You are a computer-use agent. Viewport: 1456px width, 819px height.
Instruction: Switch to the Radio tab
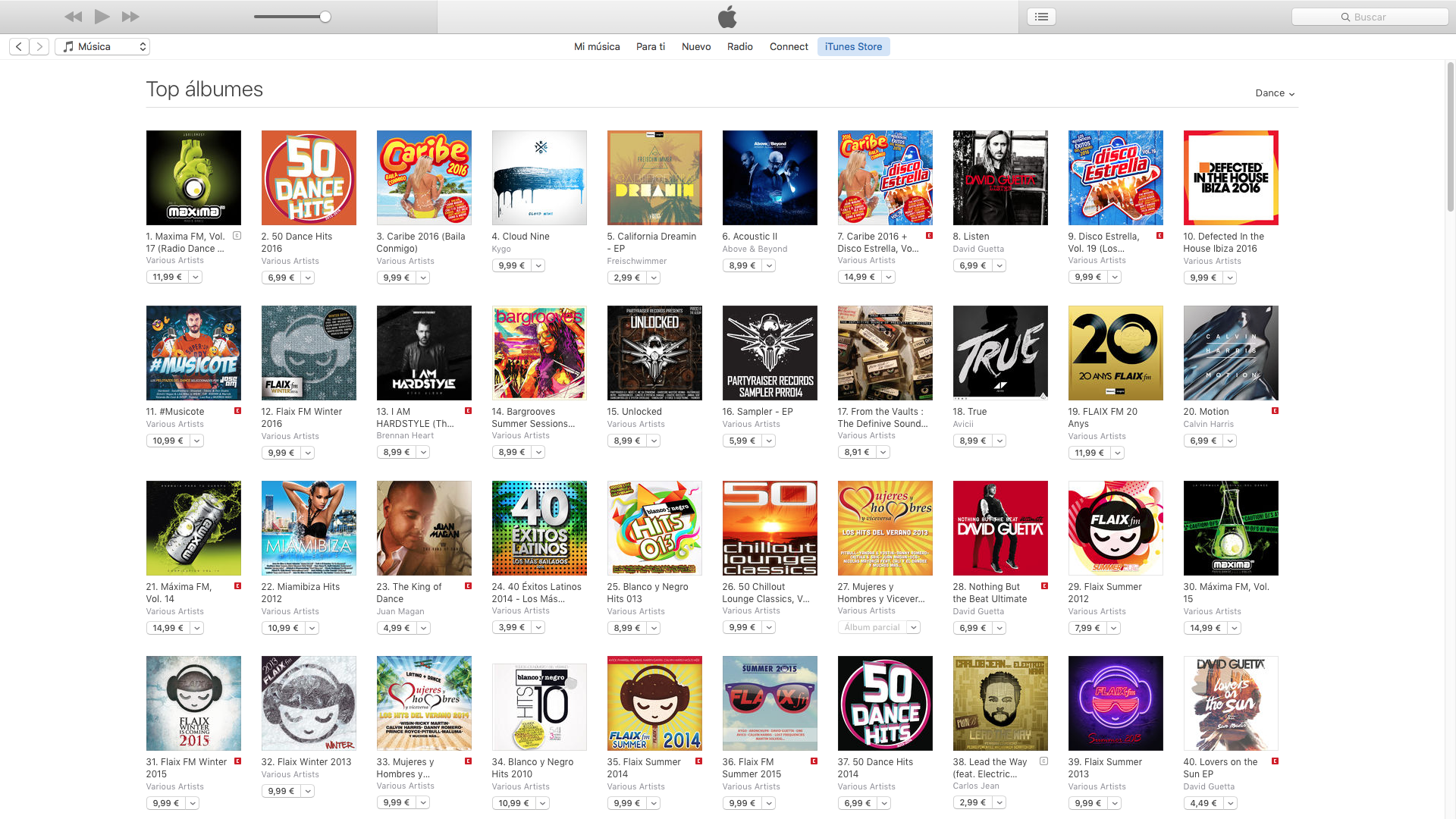[x=739, y=47]
